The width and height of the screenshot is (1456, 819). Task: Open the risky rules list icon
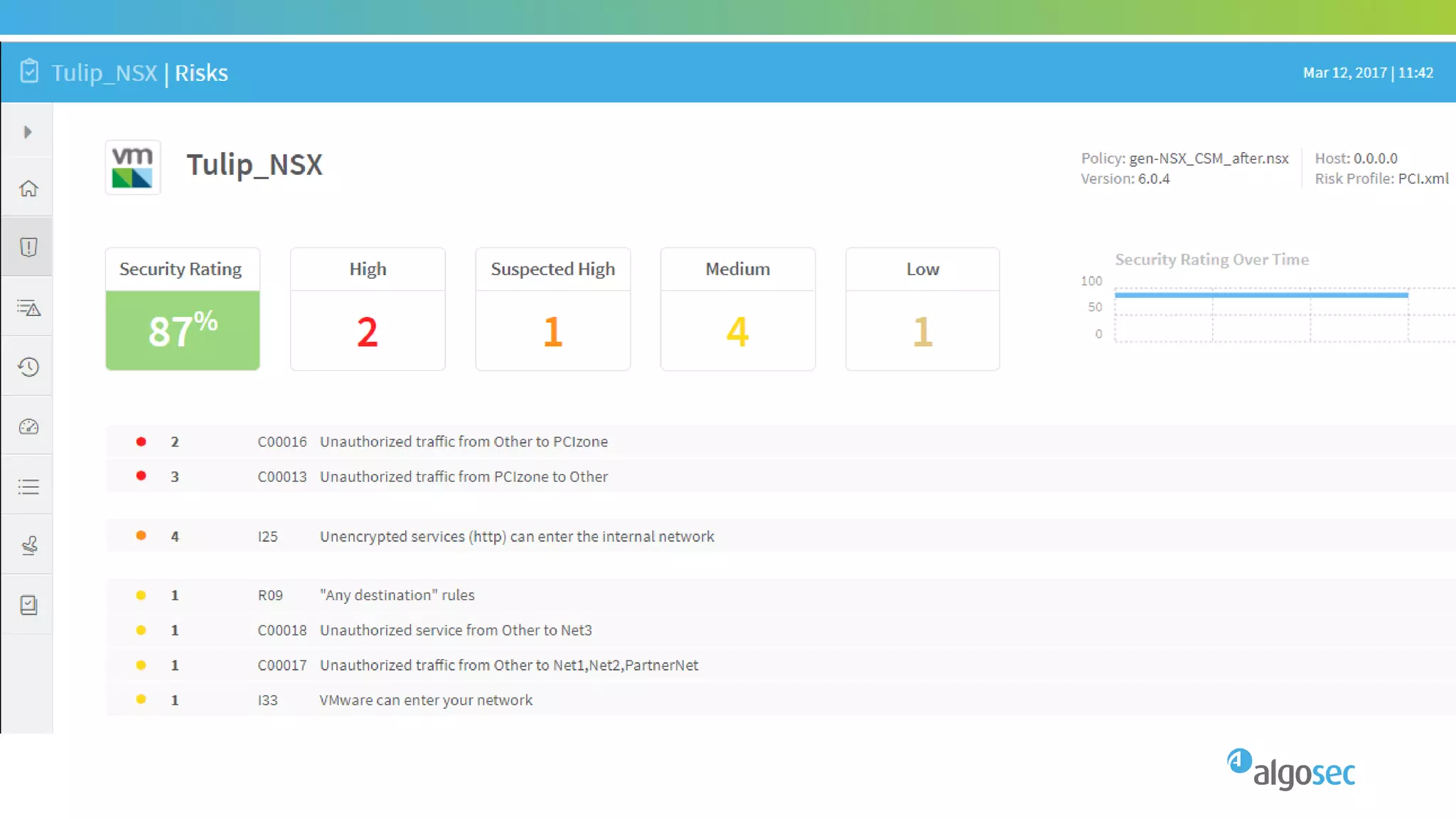[28, 308]
